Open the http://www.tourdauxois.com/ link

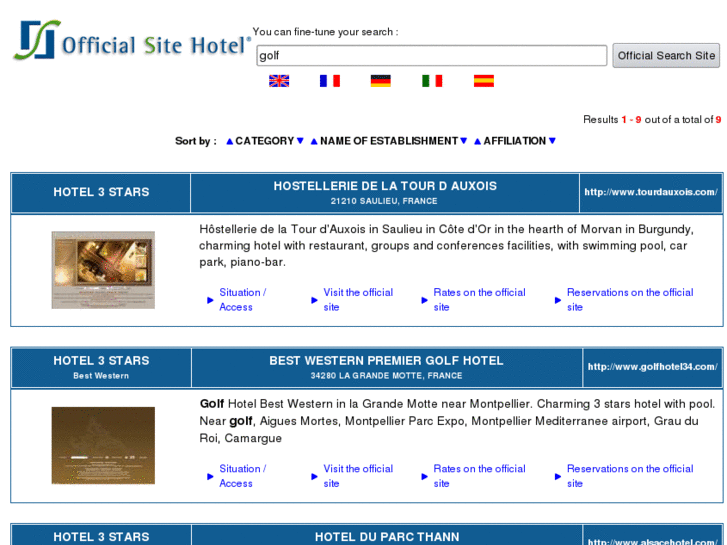click(x=651, y=192)
